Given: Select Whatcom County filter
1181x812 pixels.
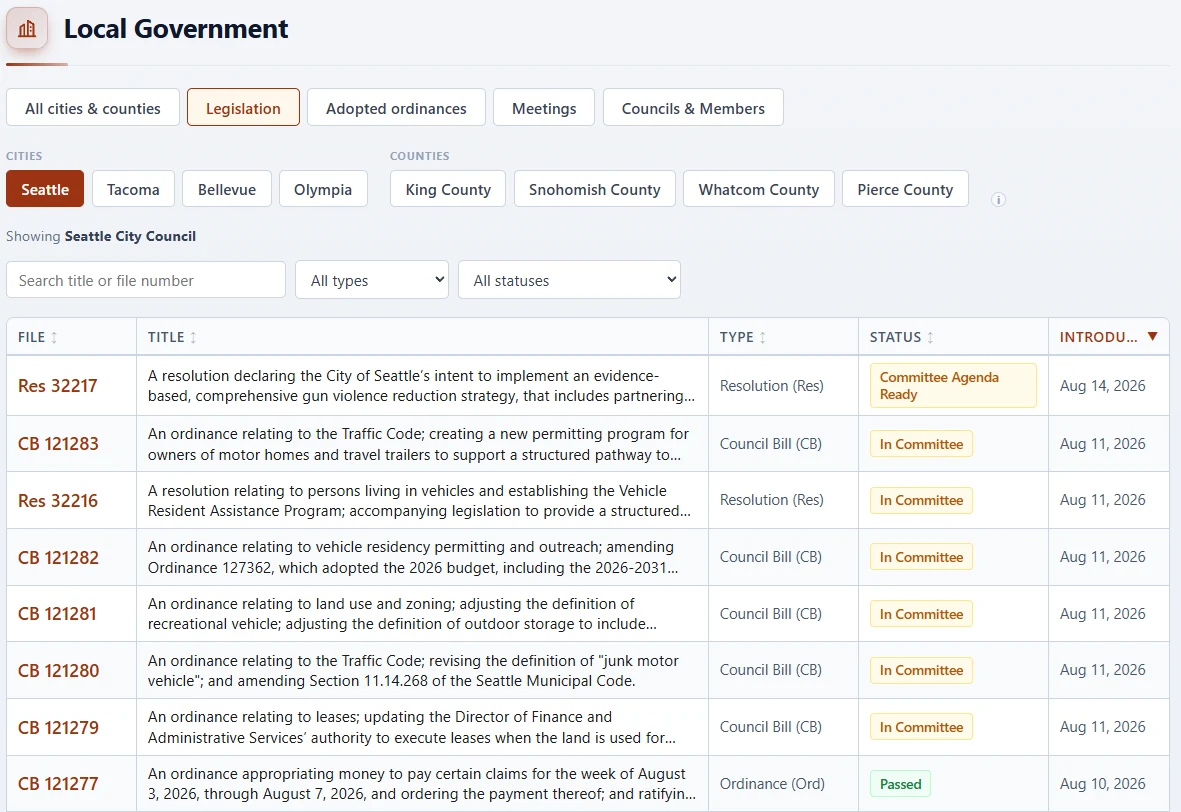Looking at the screenshot, I should (758, 189).
